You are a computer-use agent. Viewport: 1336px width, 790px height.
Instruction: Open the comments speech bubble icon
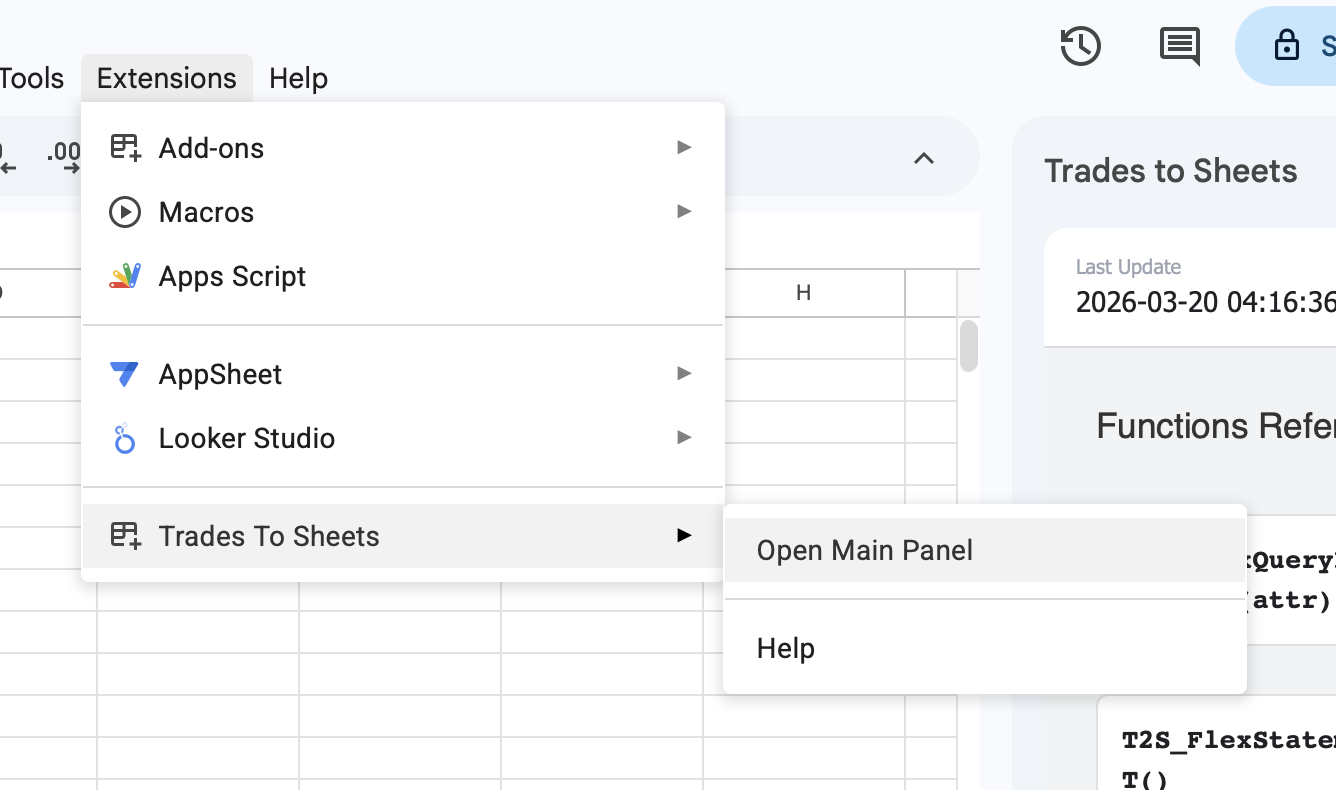point(1179,46)
